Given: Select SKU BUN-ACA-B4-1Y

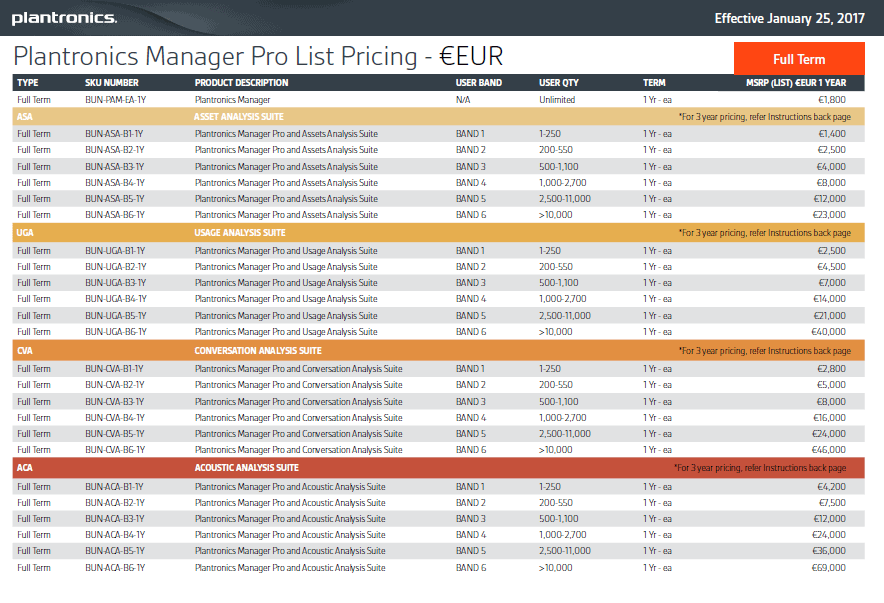Looking at the screenshot, I should point(115,535).
